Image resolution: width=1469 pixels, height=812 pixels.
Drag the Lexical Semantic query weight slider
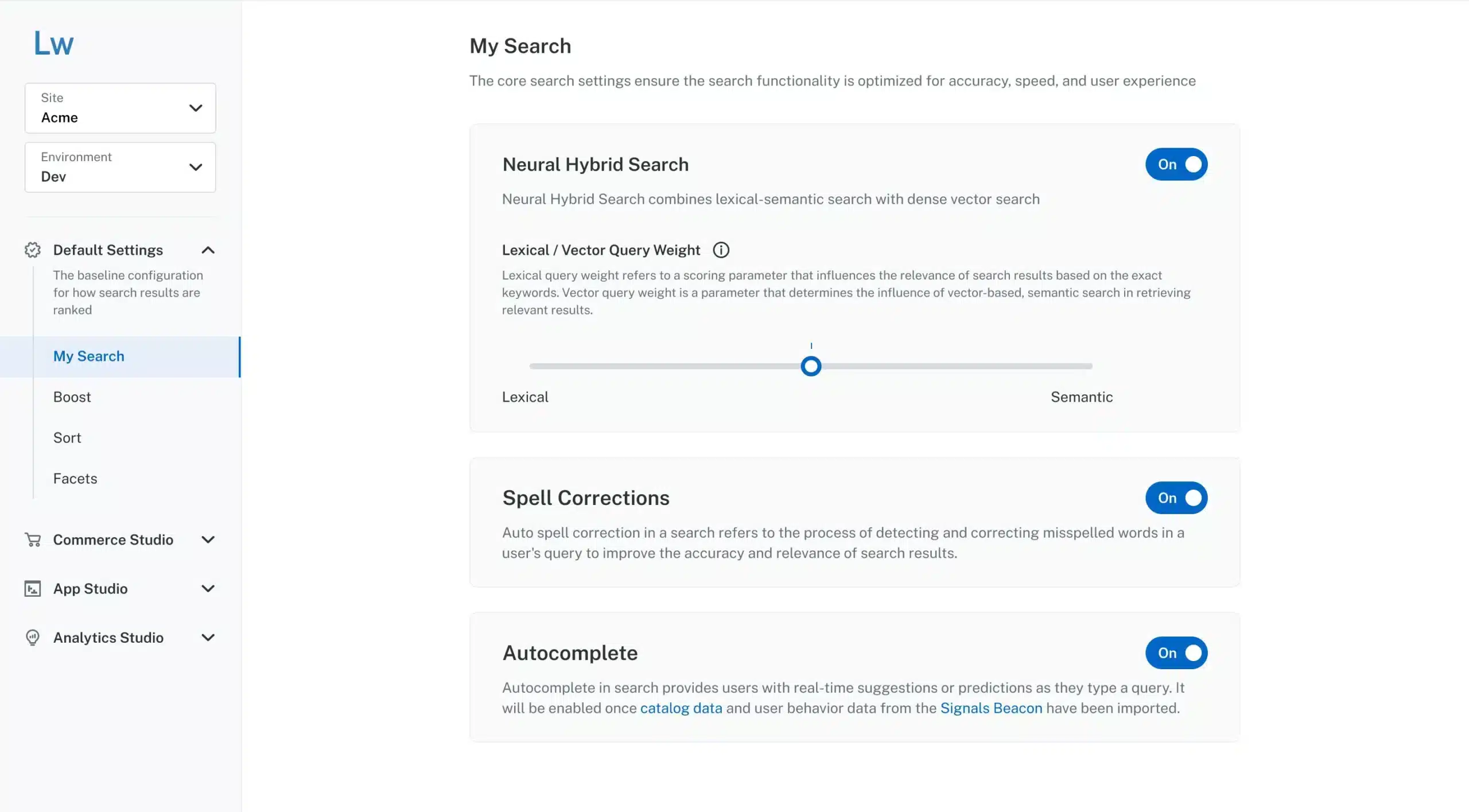coord(811,365)
